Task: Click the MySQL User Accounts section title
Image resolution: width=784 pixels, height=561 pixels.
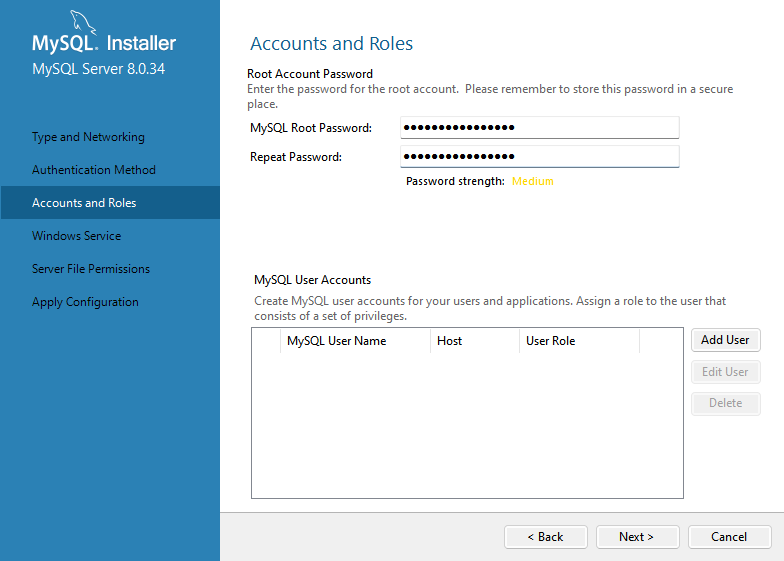Action: pyautogui.click(x=312, y=280)
